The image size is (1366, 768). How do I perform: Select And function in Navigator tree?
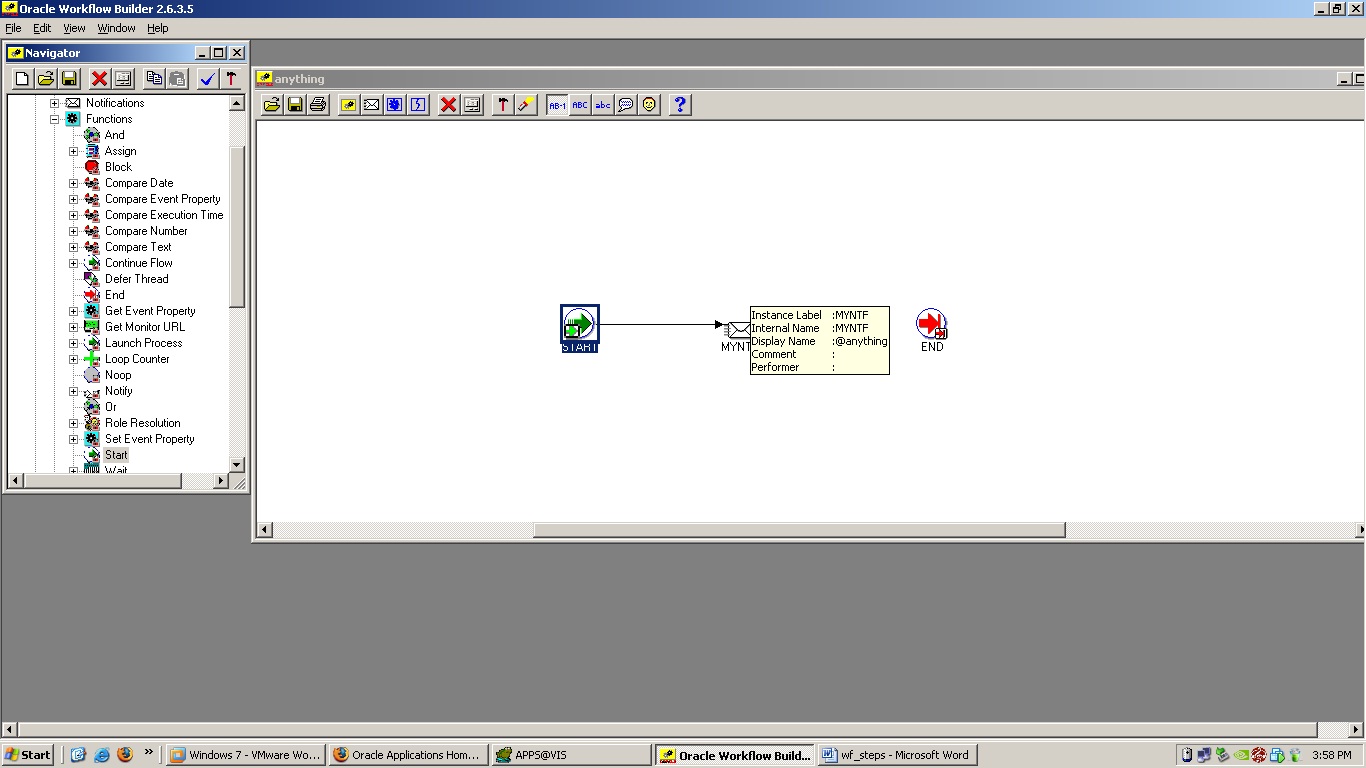point(114,135)
